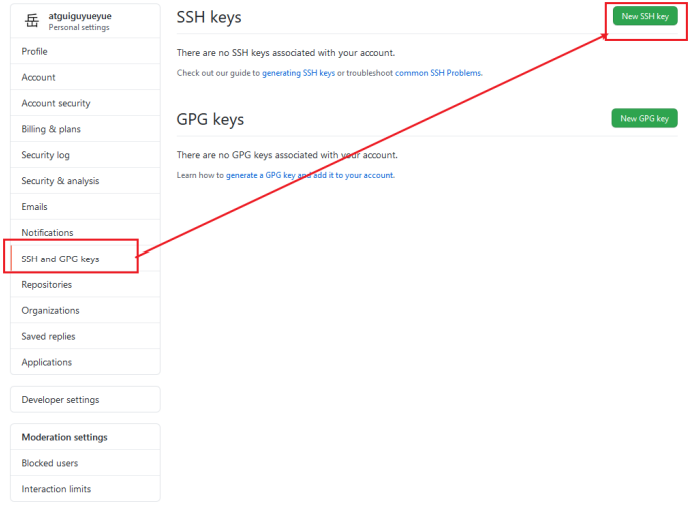Navigate to Security & analysis
The height and width of the screenshot is (510, 691).
(60, 181)
